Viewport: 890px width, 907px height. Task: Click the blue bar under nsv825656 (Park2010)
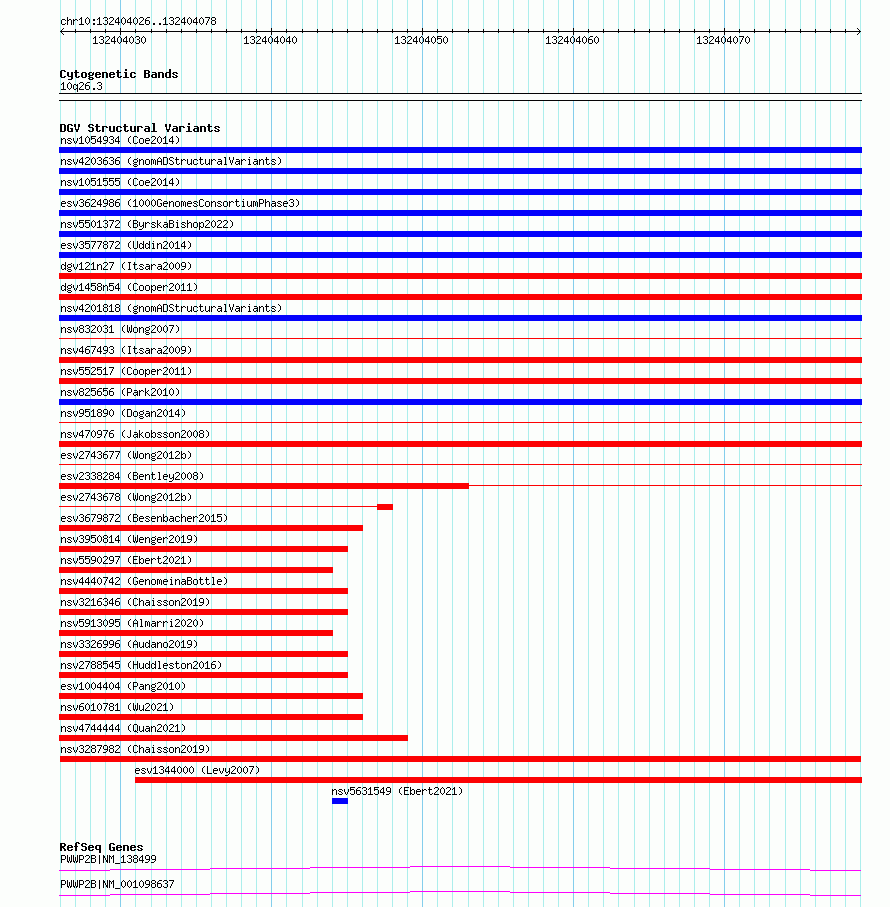tap(460, 402)
